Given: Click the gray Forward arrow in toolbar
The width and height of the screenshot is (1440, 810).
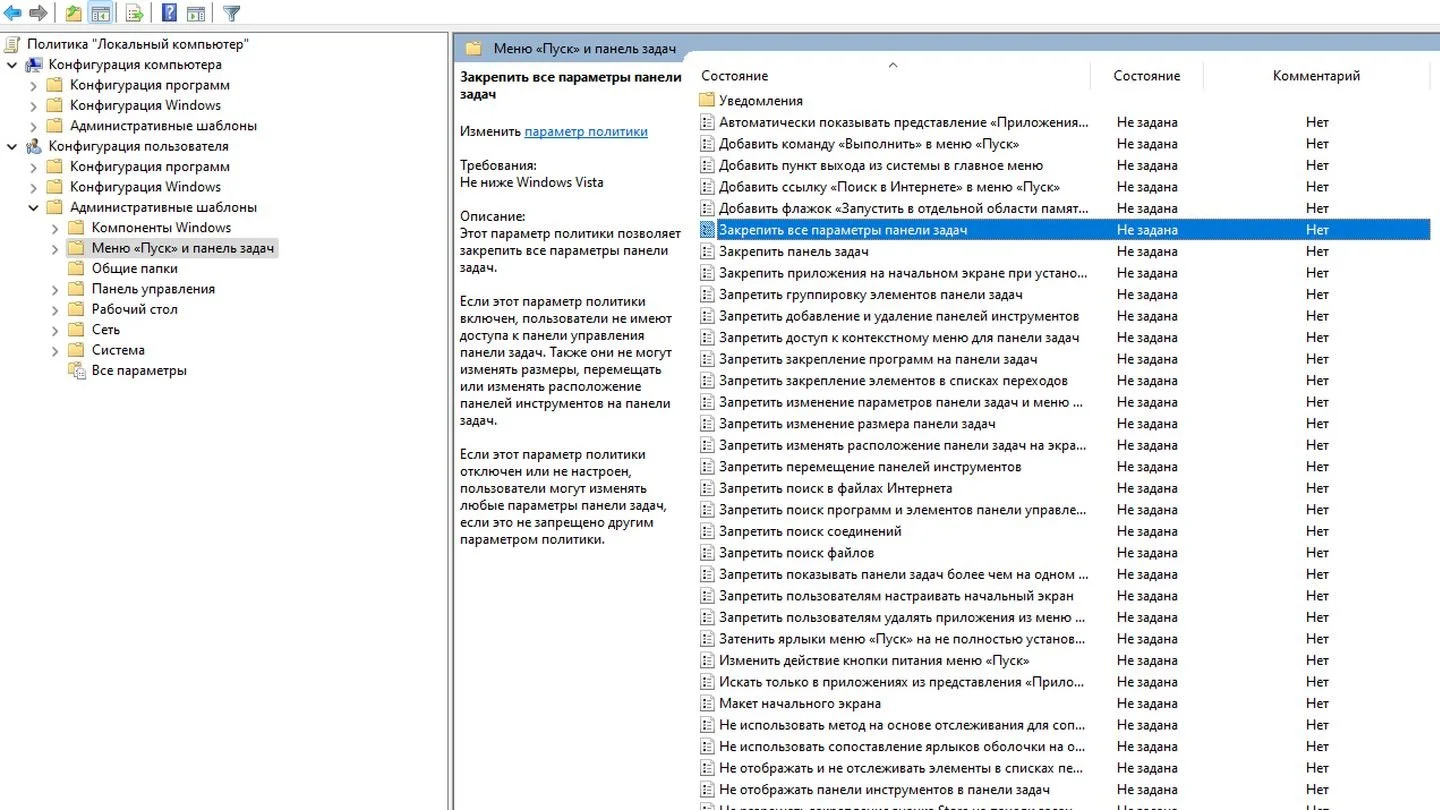Looking at the screenshot, I should 38,13.
